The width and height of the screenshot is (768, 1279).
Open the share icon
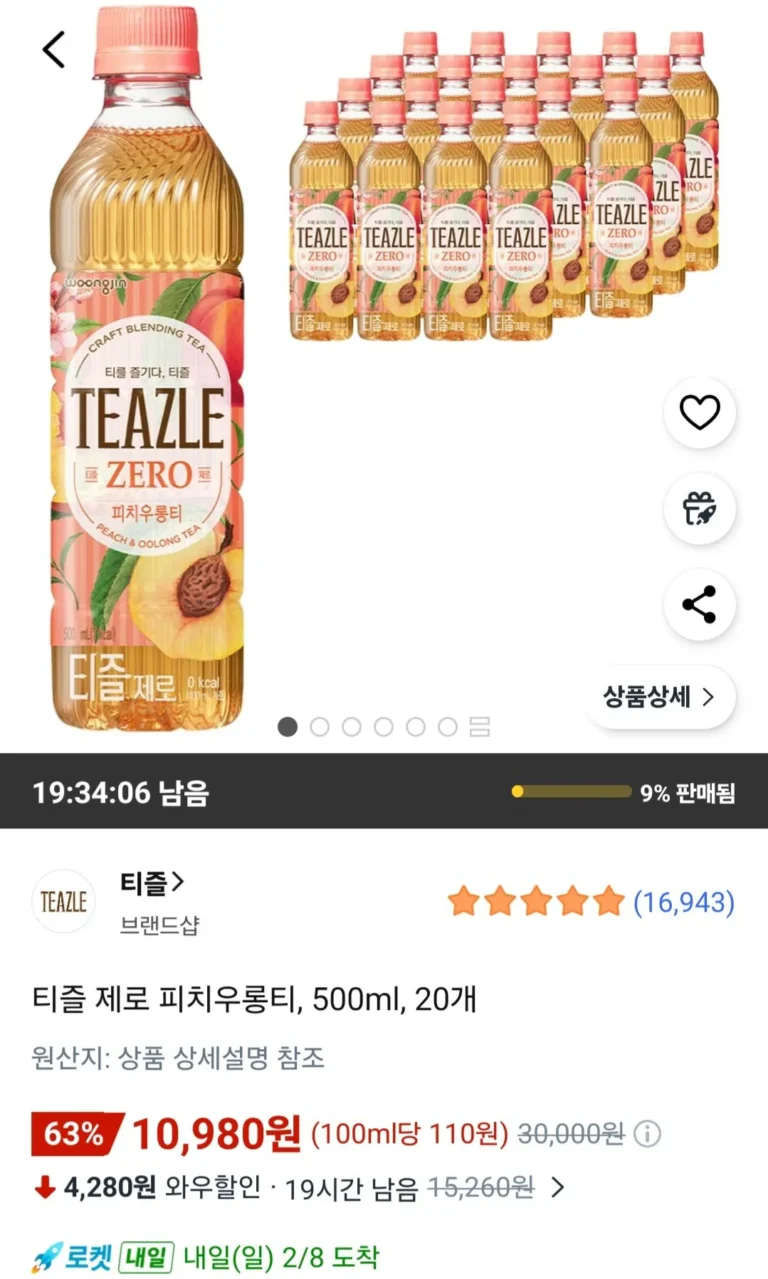700,604
